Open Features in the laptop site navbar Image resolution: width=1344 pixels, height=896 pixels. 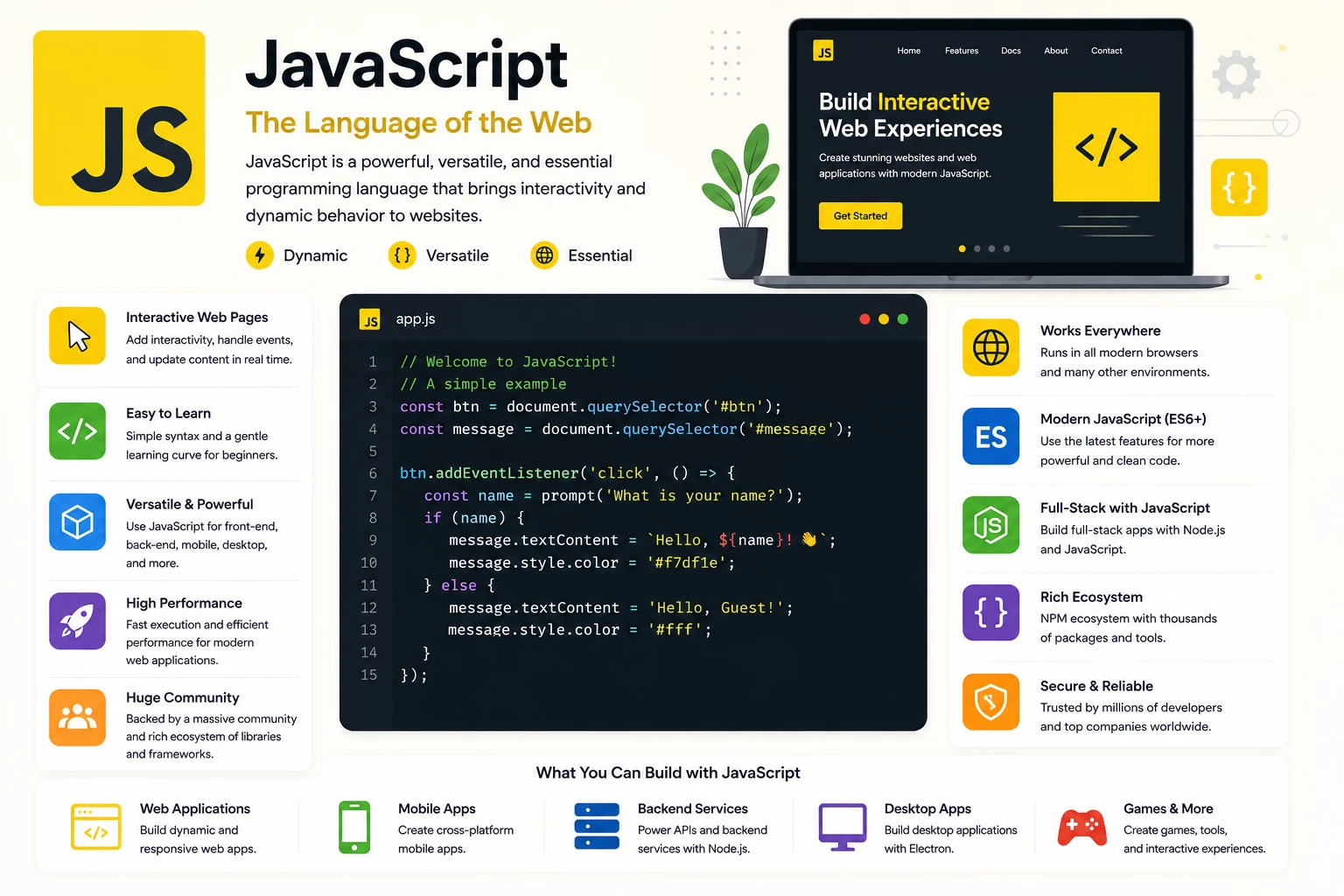(x=962, y=51)
